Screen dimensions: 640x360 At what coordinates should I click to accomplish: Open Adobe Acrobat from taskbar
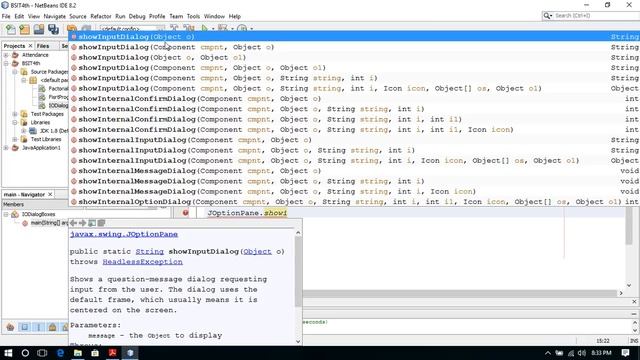pos(113,353)
